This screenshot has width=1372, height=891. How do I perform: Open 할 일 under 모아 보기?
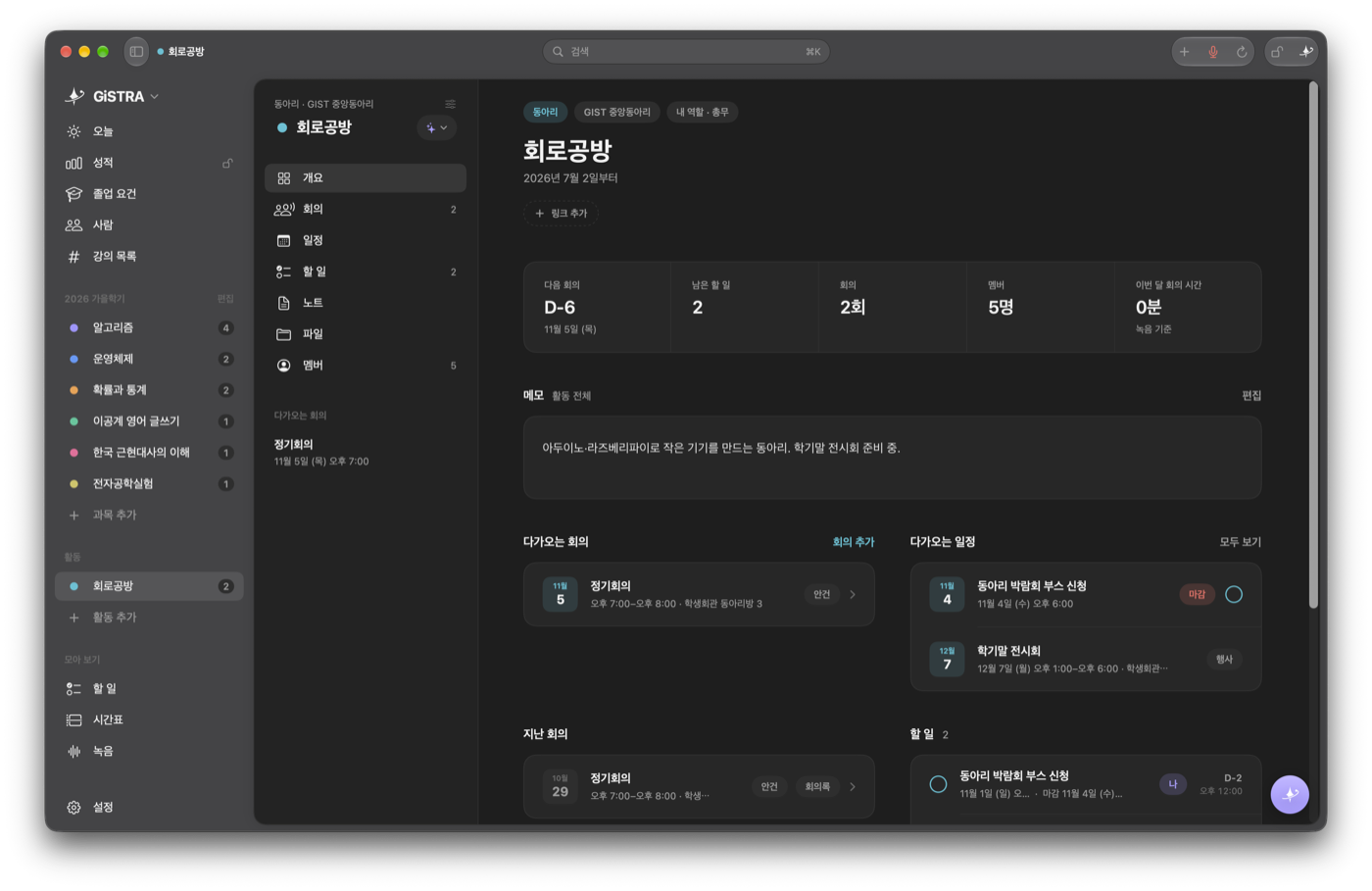149,688
